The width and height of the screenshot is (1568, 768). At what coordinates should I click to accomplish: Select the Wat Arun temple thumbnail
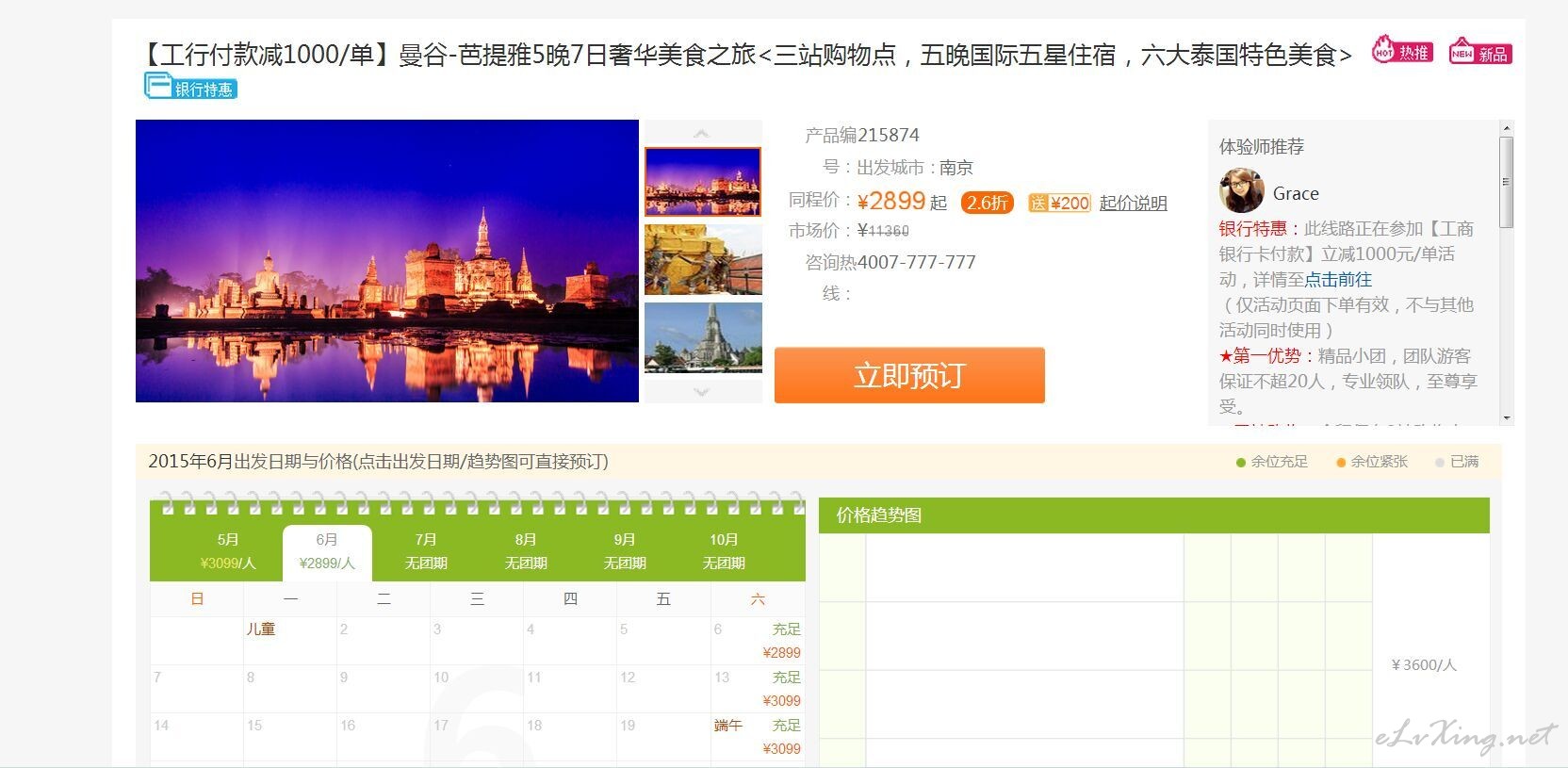703,337
